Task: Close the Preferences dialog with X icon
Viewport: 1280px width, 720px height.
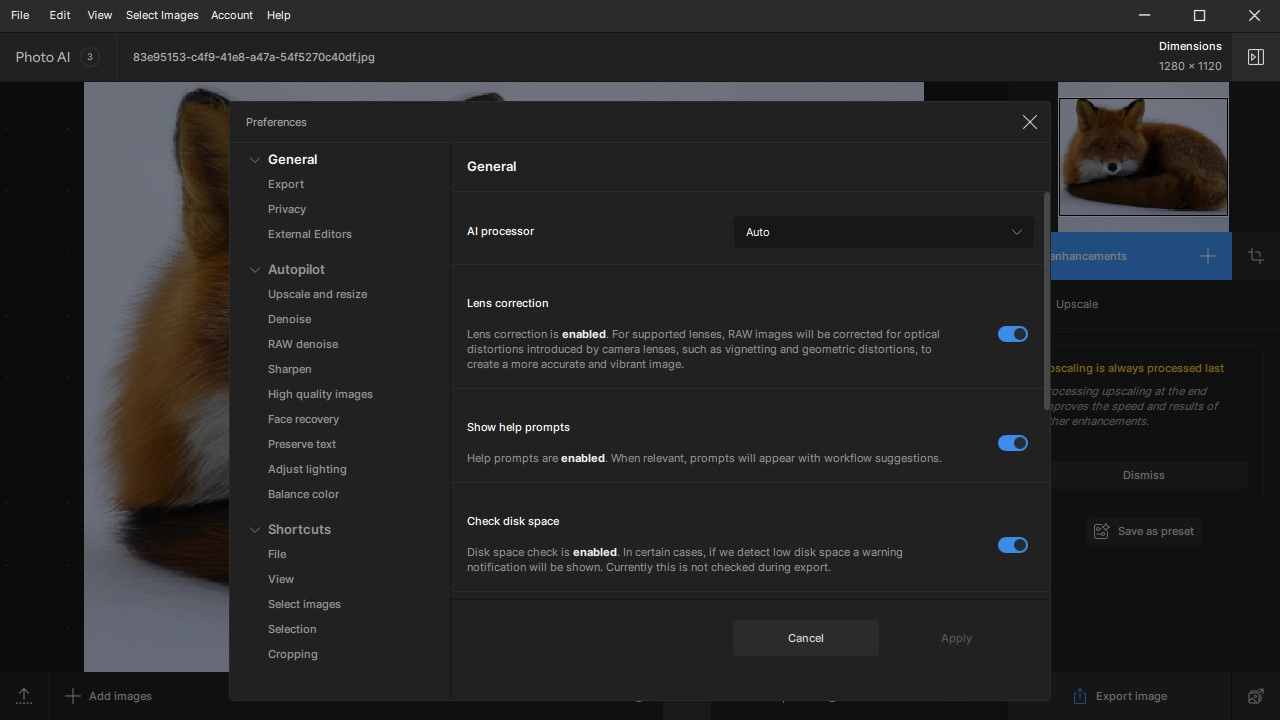Action: coord(1029,122)
